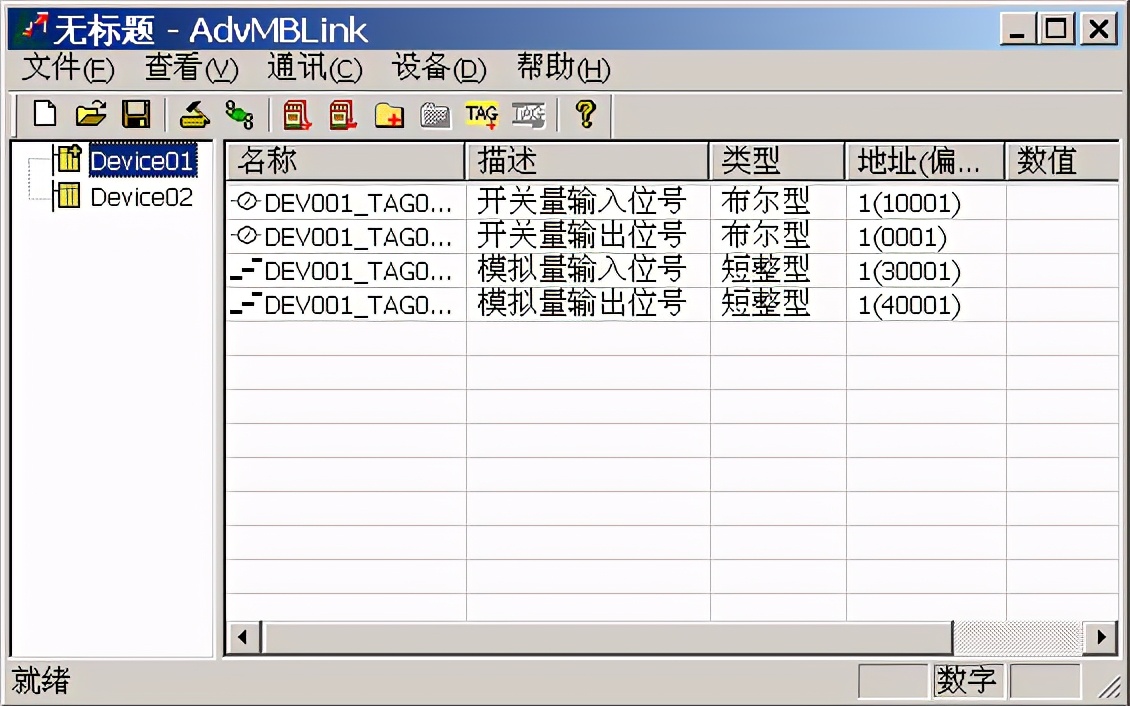Click the Device01 tree node icon
The height and width of the screenshot is (706, 1130).
(x=68, y=158)
